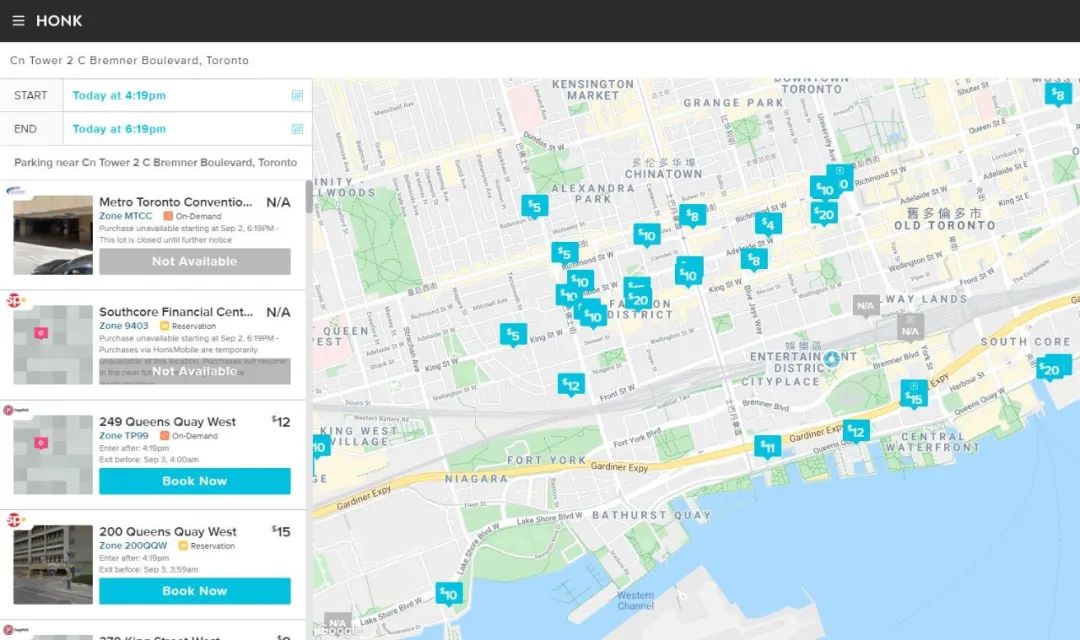Viewport: 1080px width, 640px height.
Task: Select 249 Queens Quay West title
Action: (167, 422)
